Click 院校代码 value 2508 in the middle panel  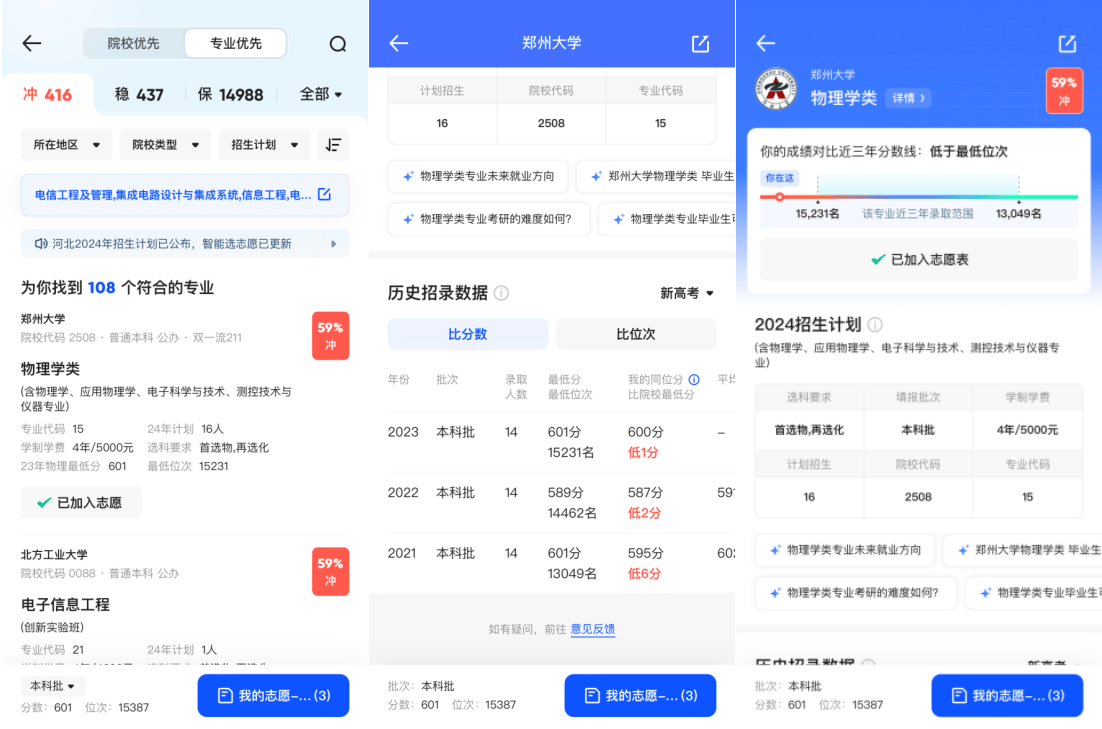[x=551, y=123]
